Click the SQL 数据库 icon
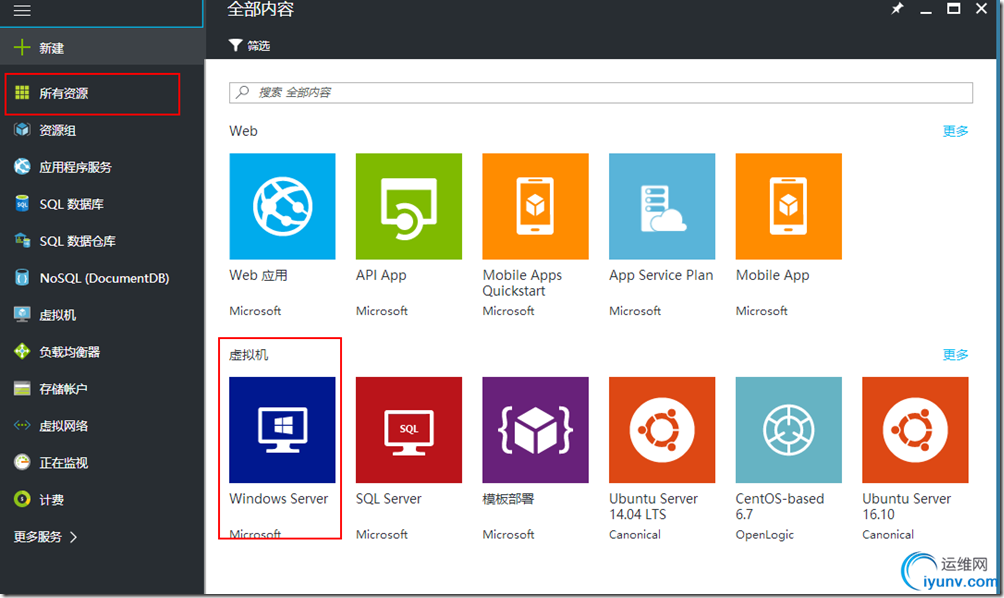Viewport: 1004px width, 598px height. tap(22, 204)
